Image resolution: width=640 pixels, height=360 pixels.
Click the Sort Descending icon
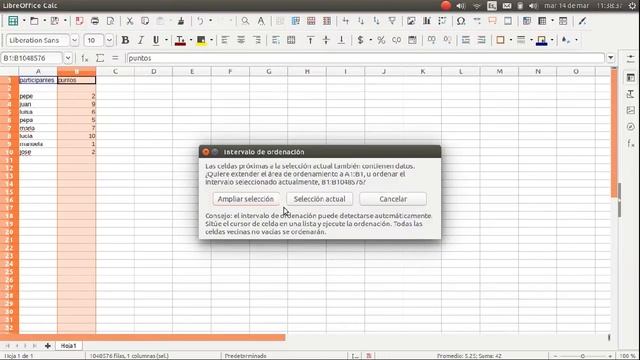pos(376,21)
